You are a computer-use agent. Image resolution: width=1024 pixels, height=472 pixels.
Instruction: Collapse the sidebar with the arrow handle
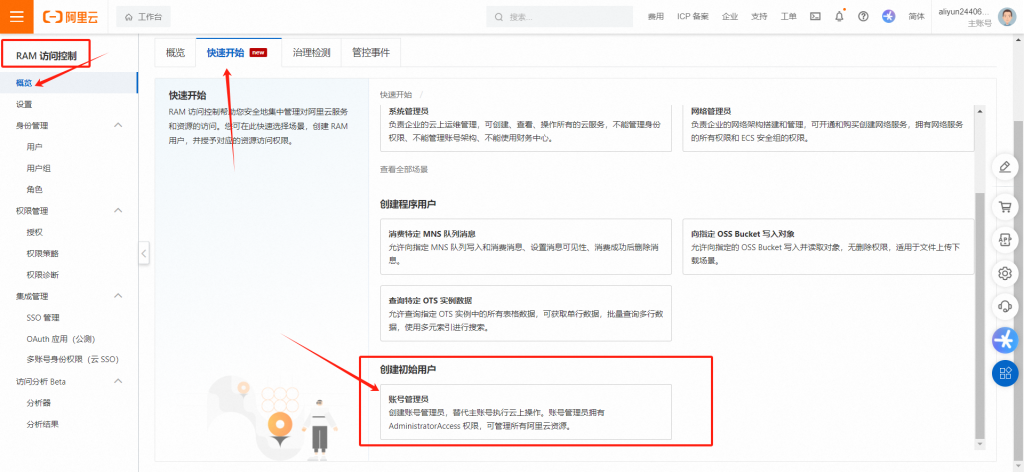pos(144,253)
